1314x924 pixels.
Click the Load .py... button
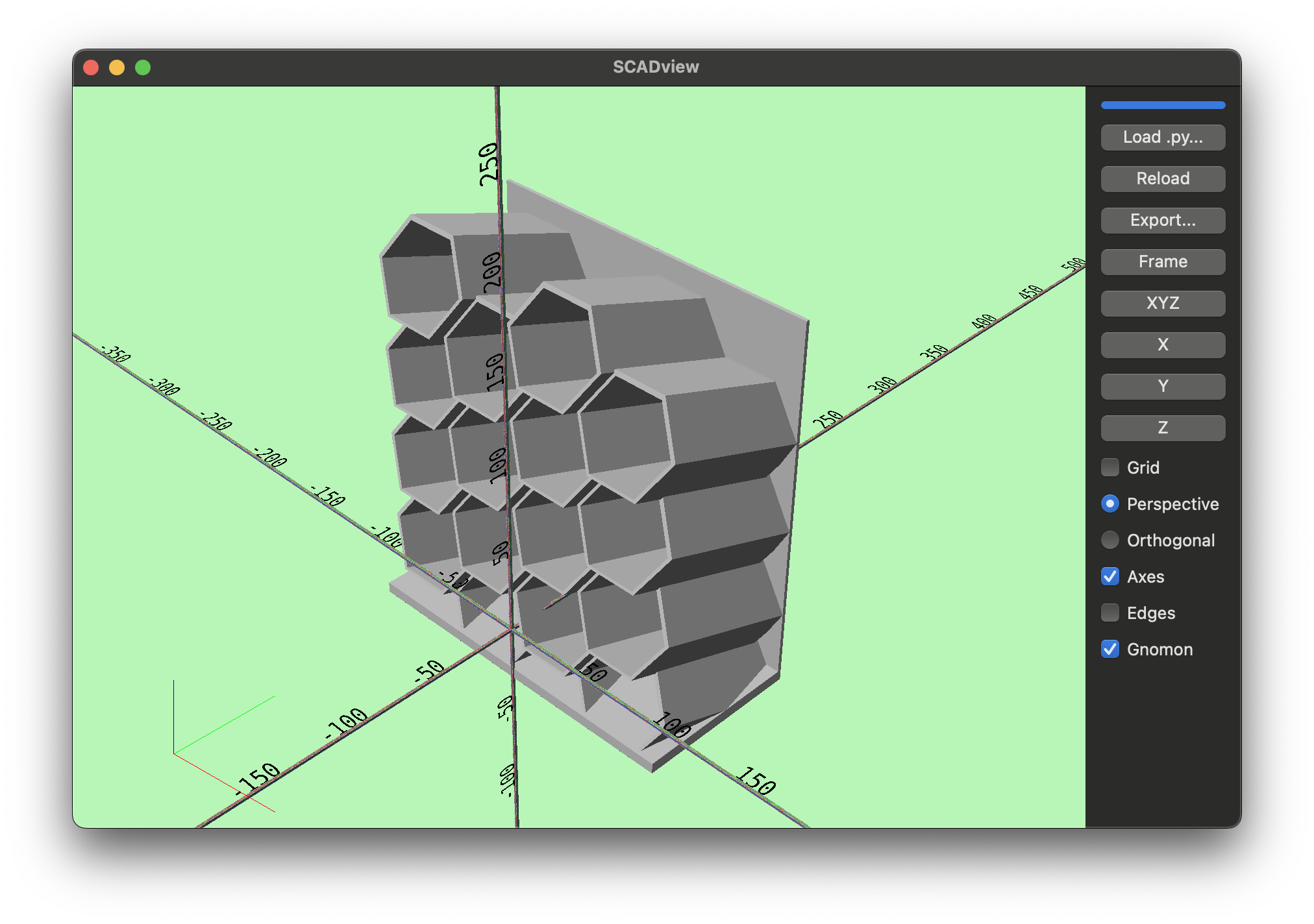[1162, 138]
